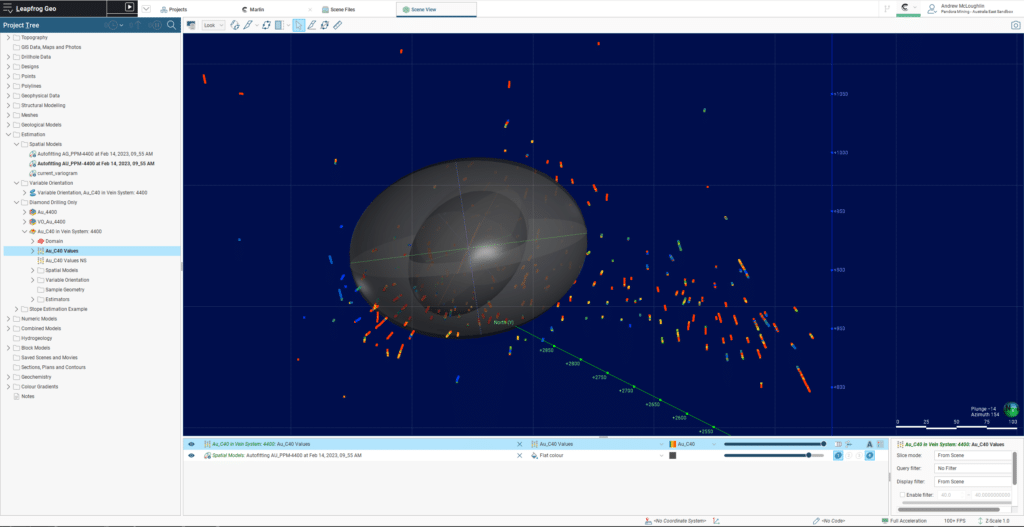Image resolution: width=1024 pixels, height=527 pixels.
Task: Enable the filter checkbox in properties panel
Action: pos(903,494)
